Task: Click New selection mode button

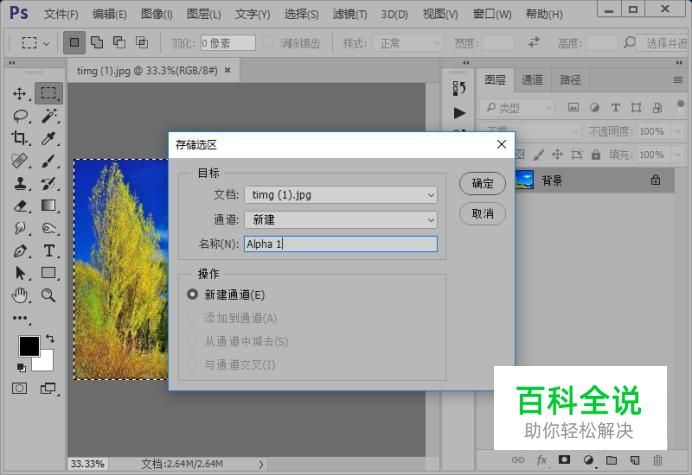Action: (74, 42)
